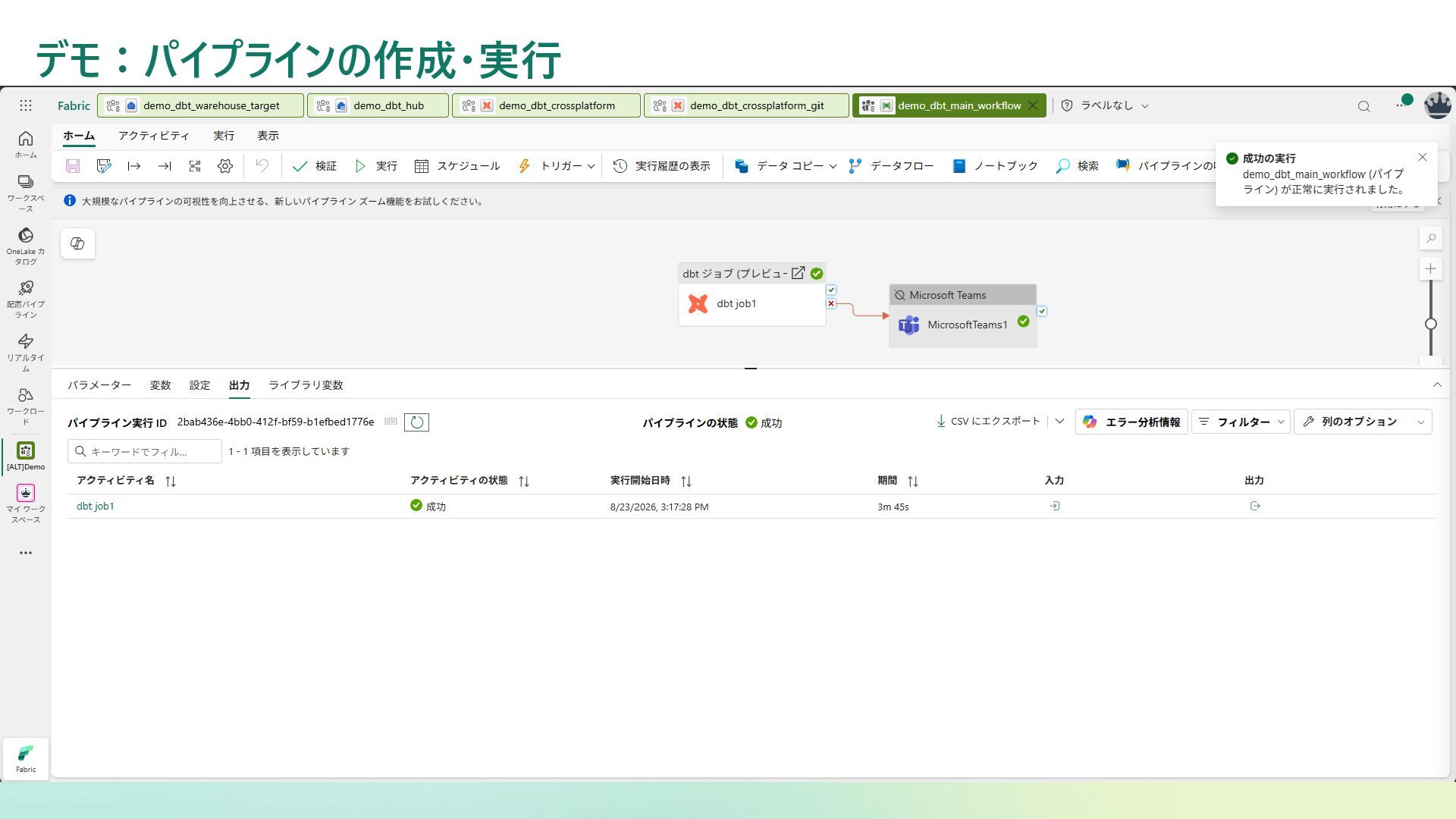Viewport: 1456px width, 819px height.
Task: Open Column options dropdown
Action: [x=1363, y=422]
